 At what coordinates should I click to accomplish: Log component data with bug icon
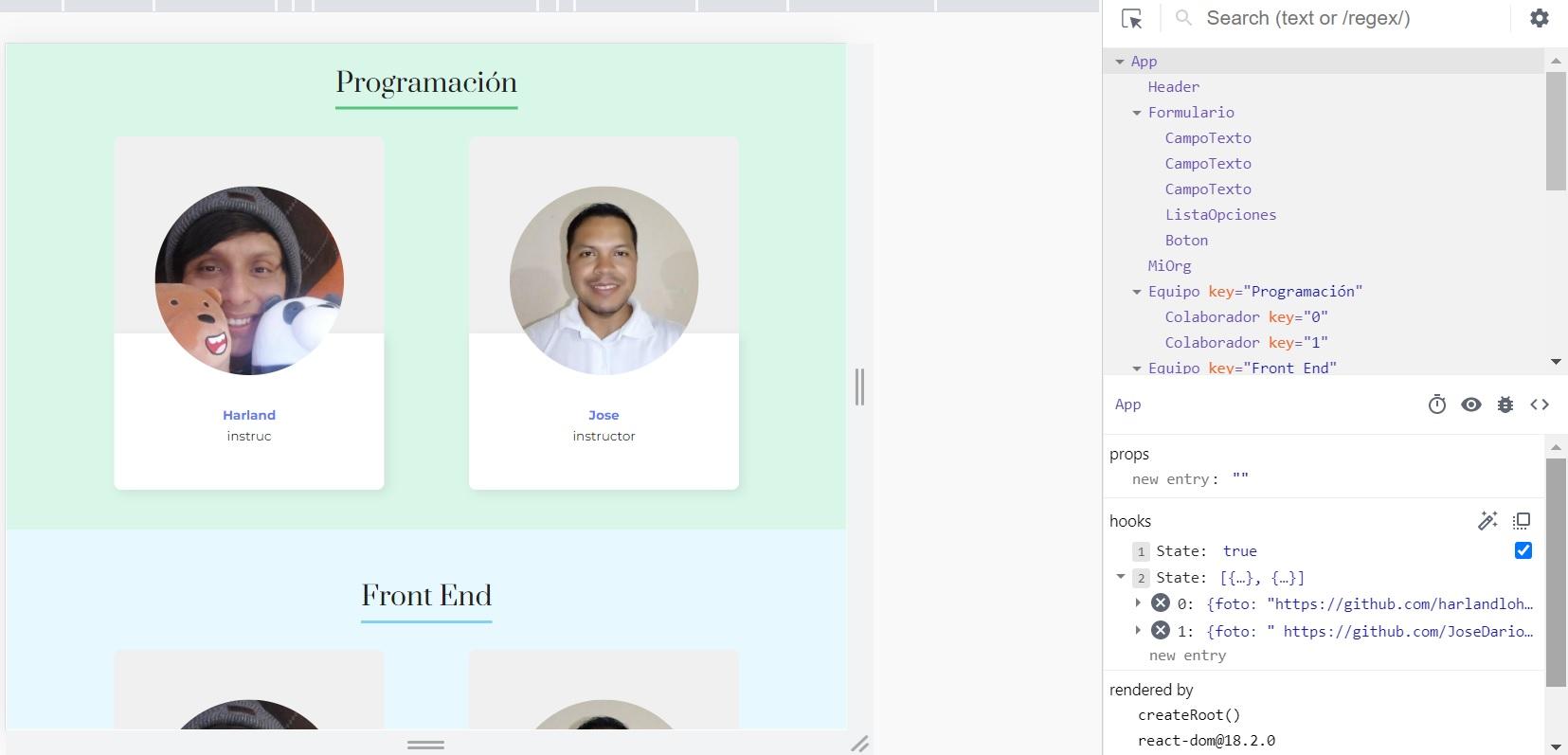click(1505, 404)
